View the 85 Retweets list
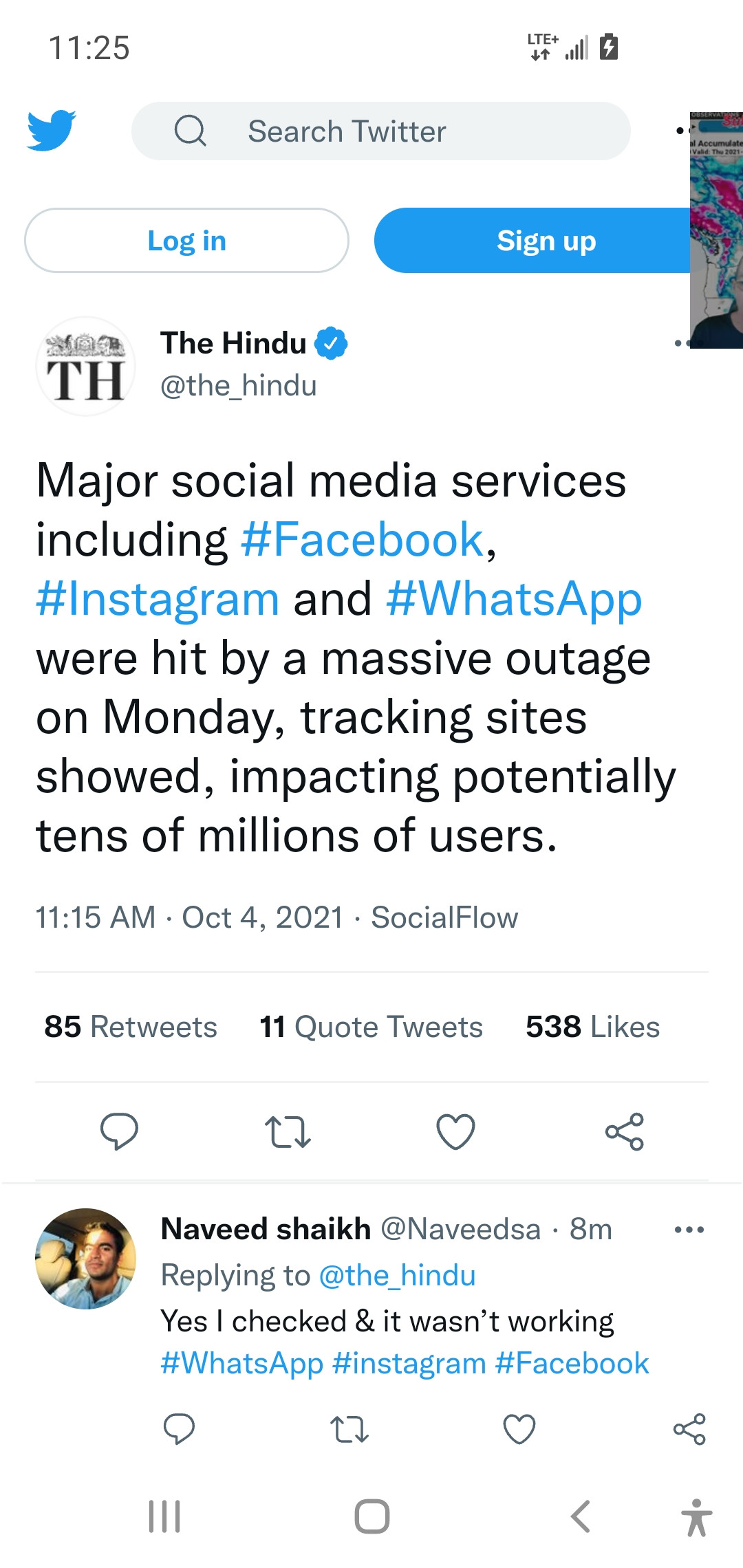This screenshot has width=743, height=1568. (x=131, y=1027)
